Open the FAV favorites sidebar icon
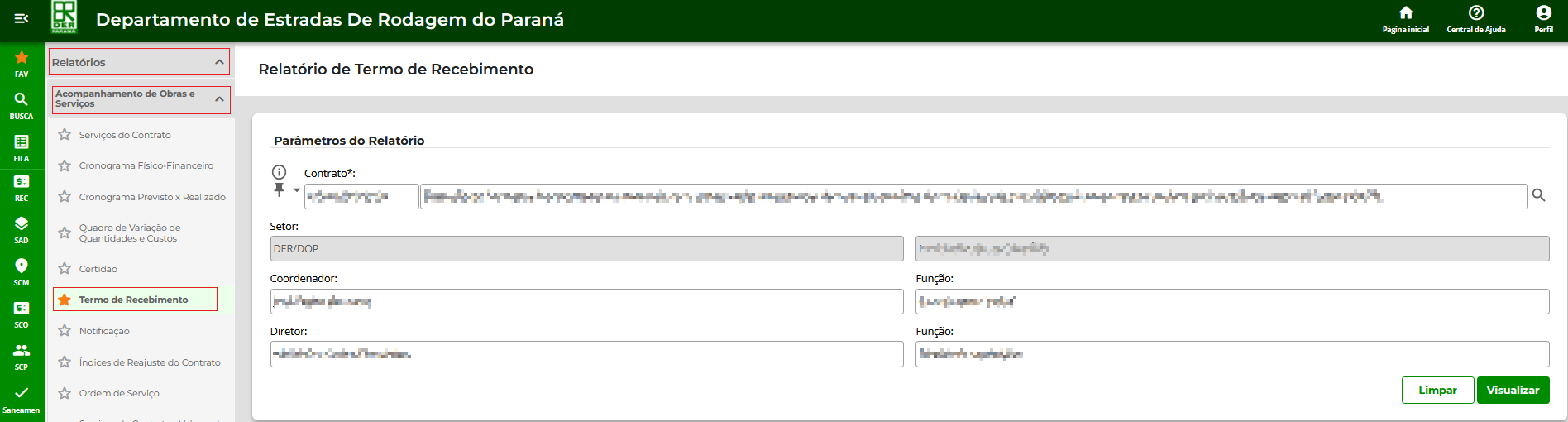This screenshot has height=422, width=1568. click(x=22, y=63)
